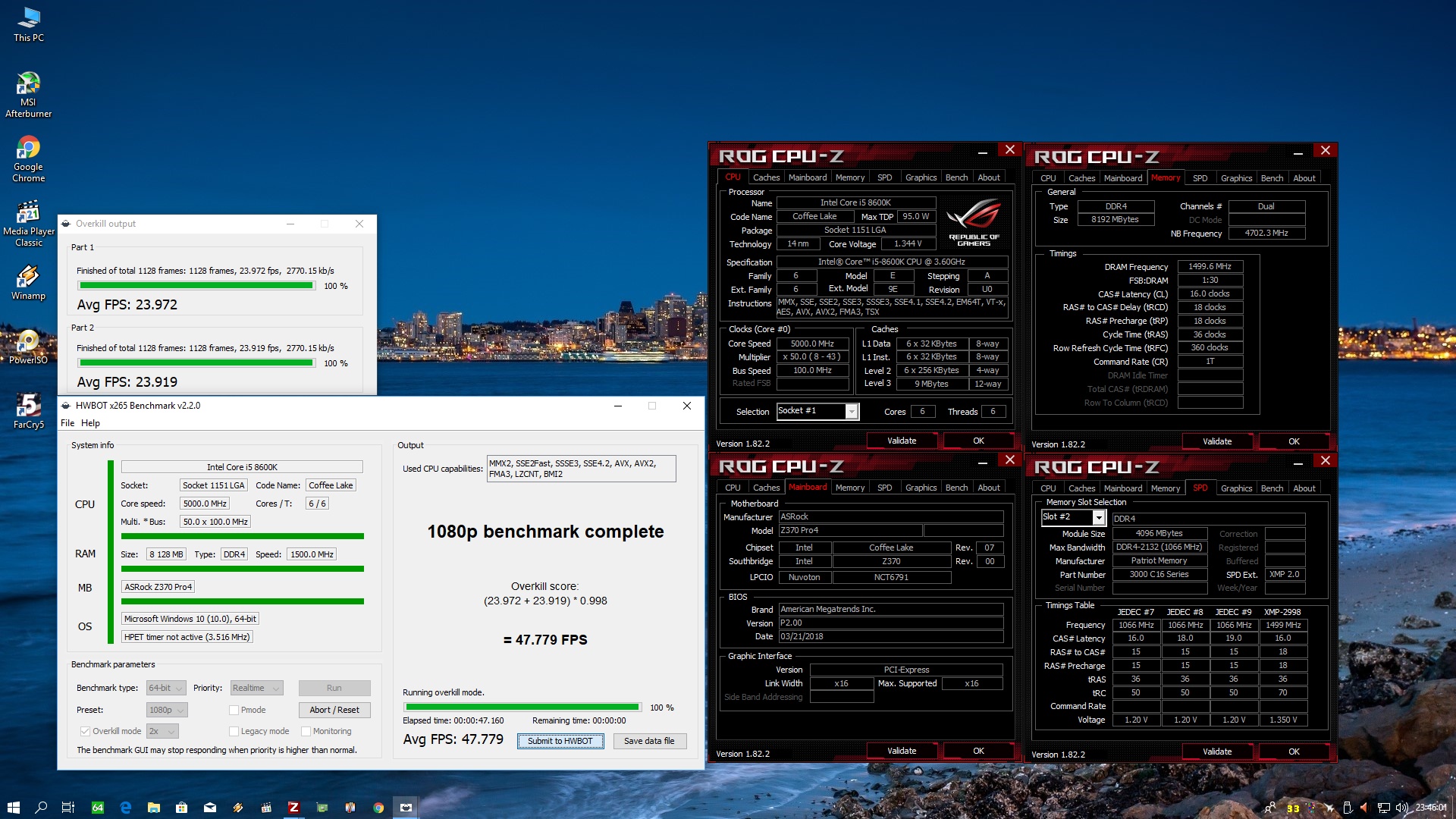Image resolution: width=1456 pixels, height=819 pixels.
Task: Open PowerISO desktop shortcut
Action: [x=28, y=347]
